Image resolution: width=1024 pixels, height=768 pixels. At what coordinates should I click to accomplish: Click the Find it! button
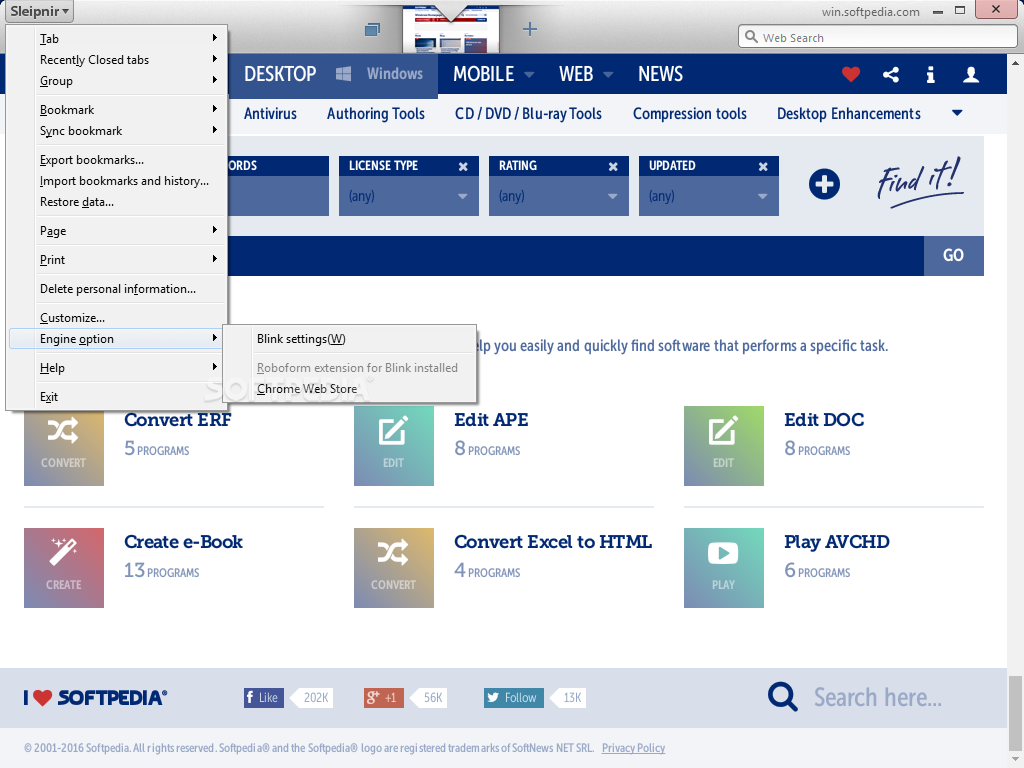click(920, 182)
